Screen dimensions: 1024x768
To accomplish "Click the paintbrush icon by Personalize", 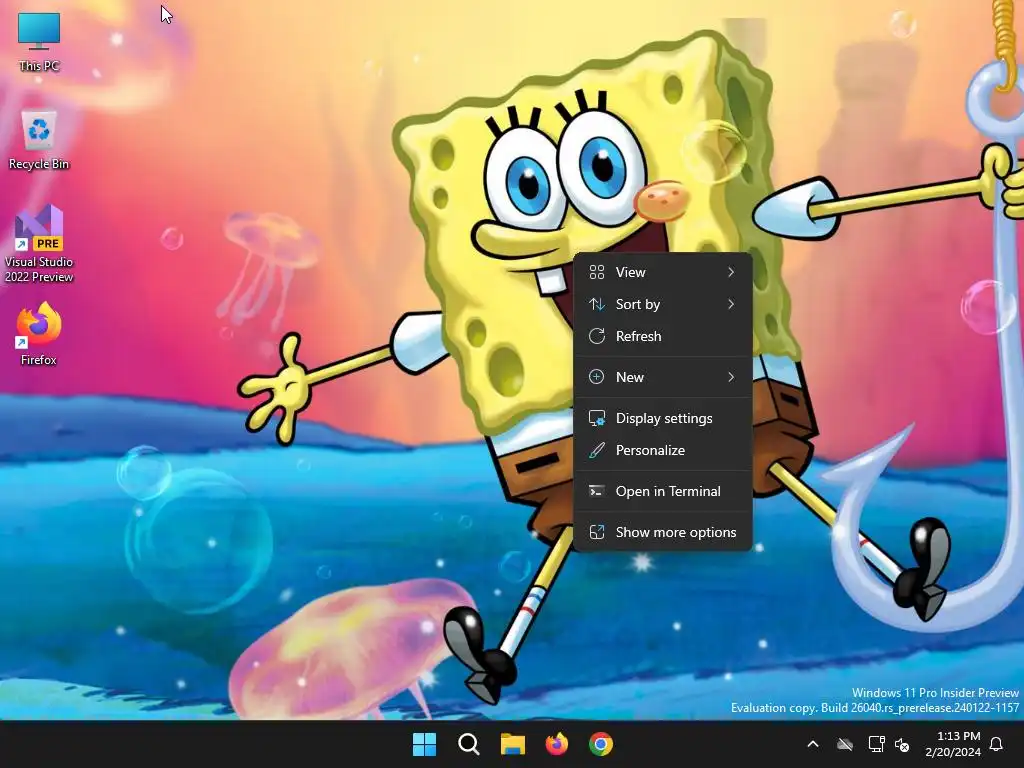I will [597, 451].
